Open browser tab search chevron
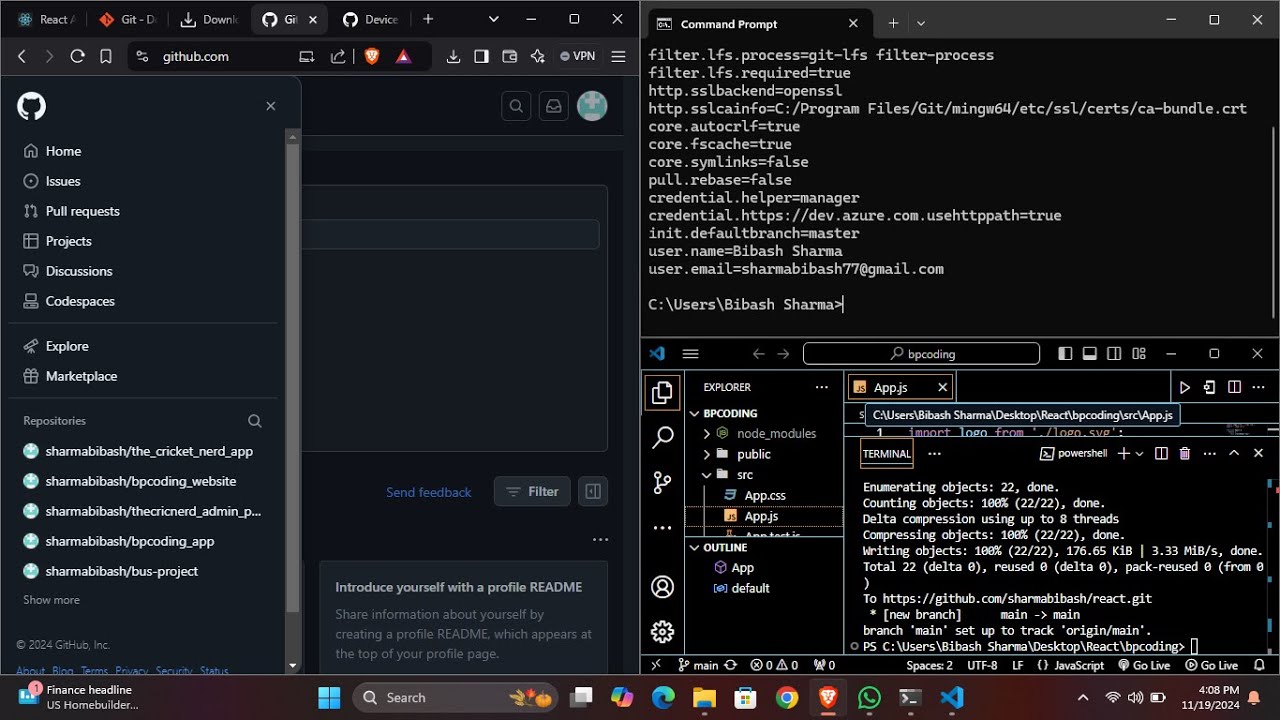This screenshot has height=720, width=1280. pos(494,19)
